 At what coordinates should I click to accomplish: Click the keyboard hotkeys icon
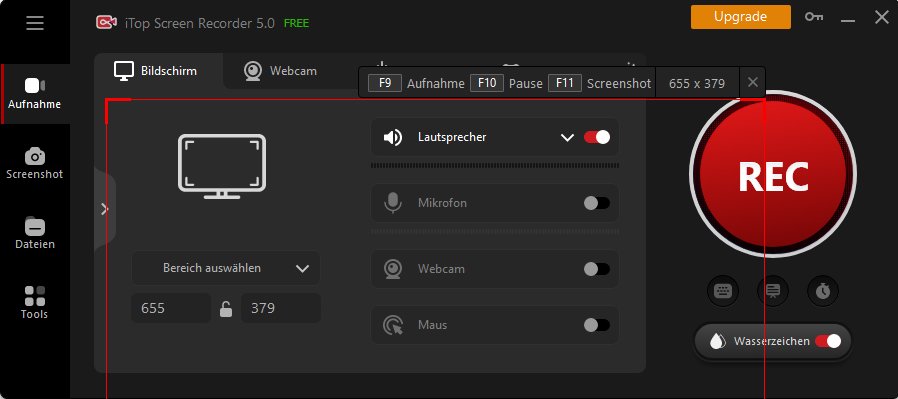click(x=723, y=291)
